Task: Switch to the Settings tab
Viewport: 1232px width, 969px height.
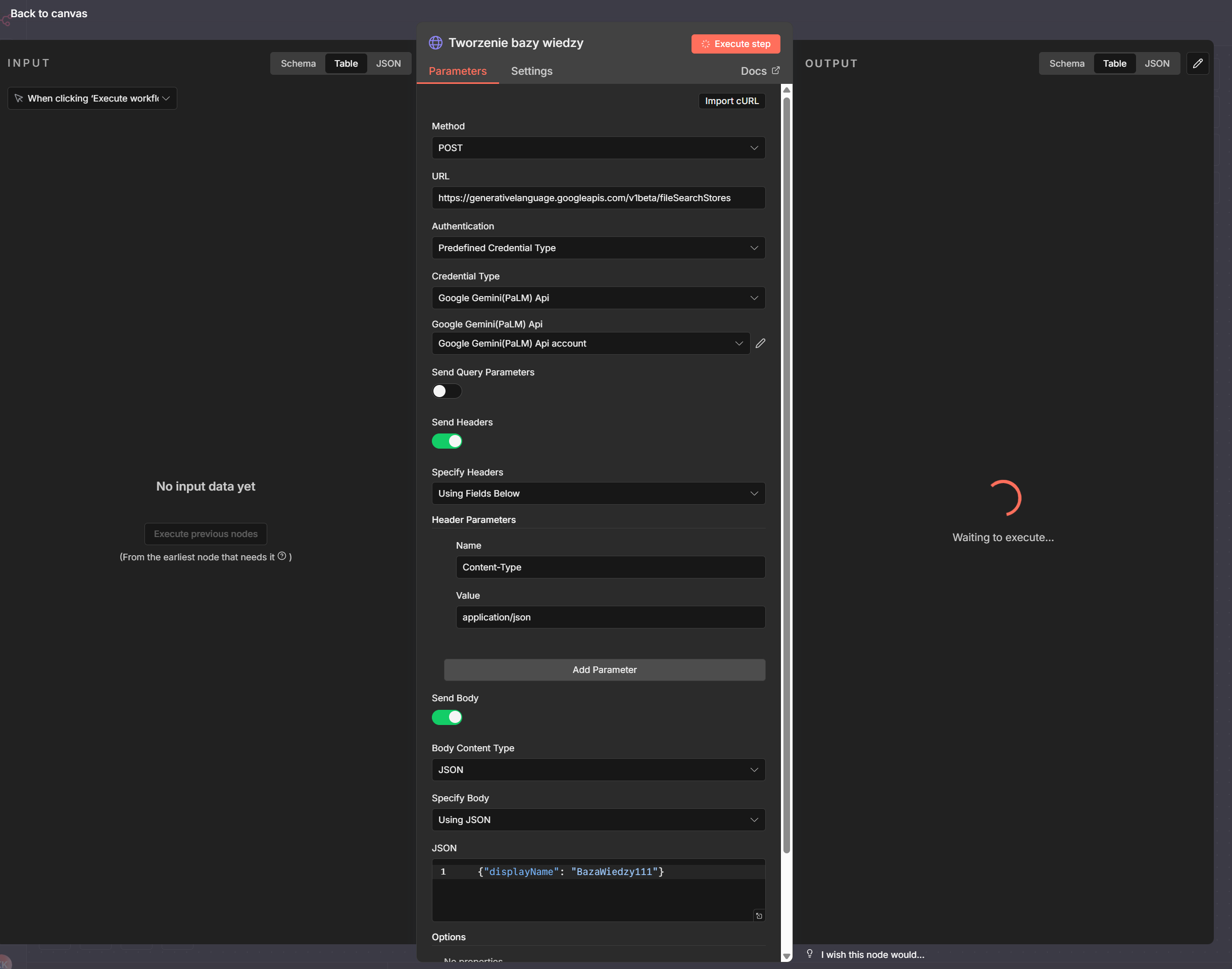Action: [531, 71]
